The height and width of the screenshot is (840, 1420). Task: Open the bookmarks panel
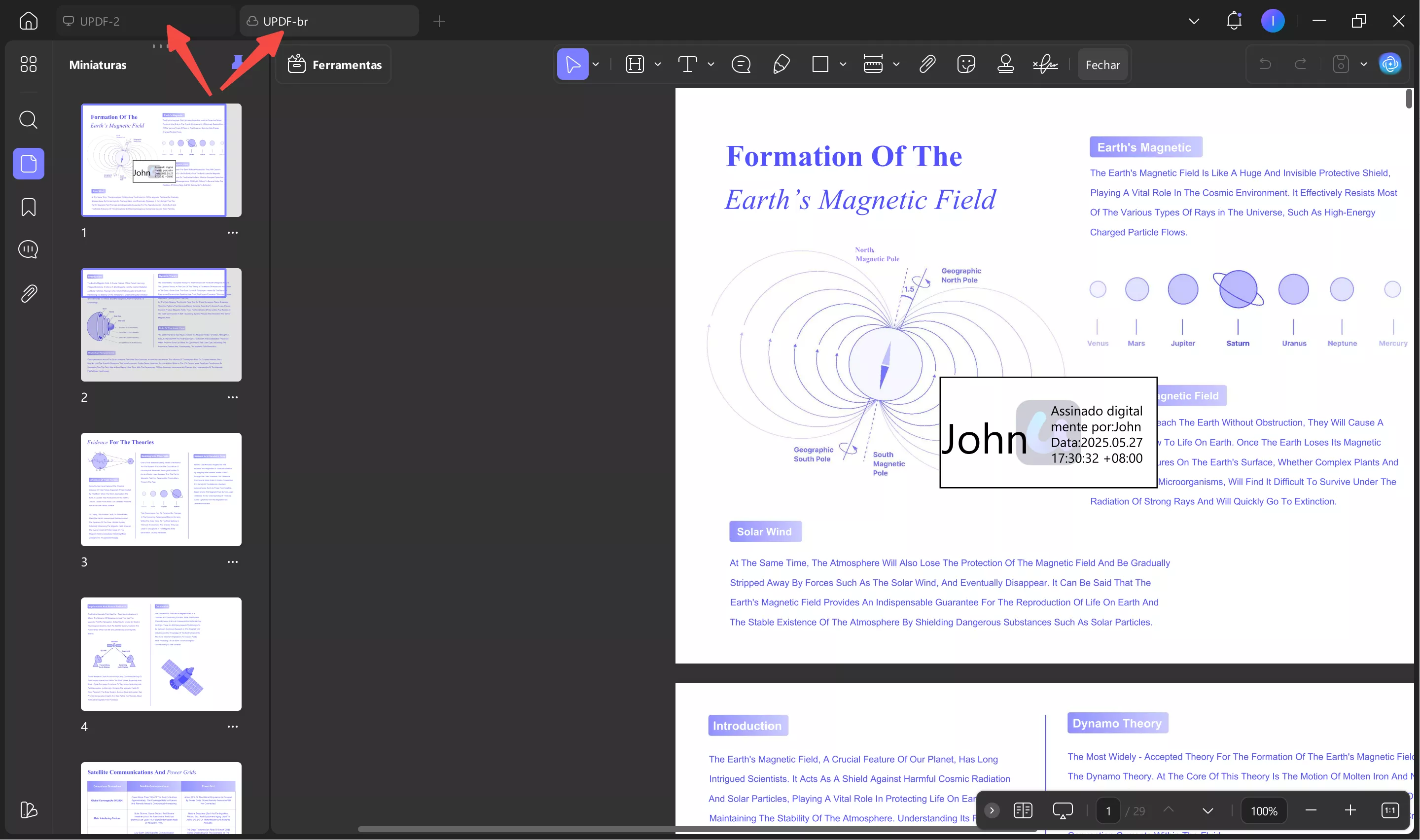pos(28,207)
